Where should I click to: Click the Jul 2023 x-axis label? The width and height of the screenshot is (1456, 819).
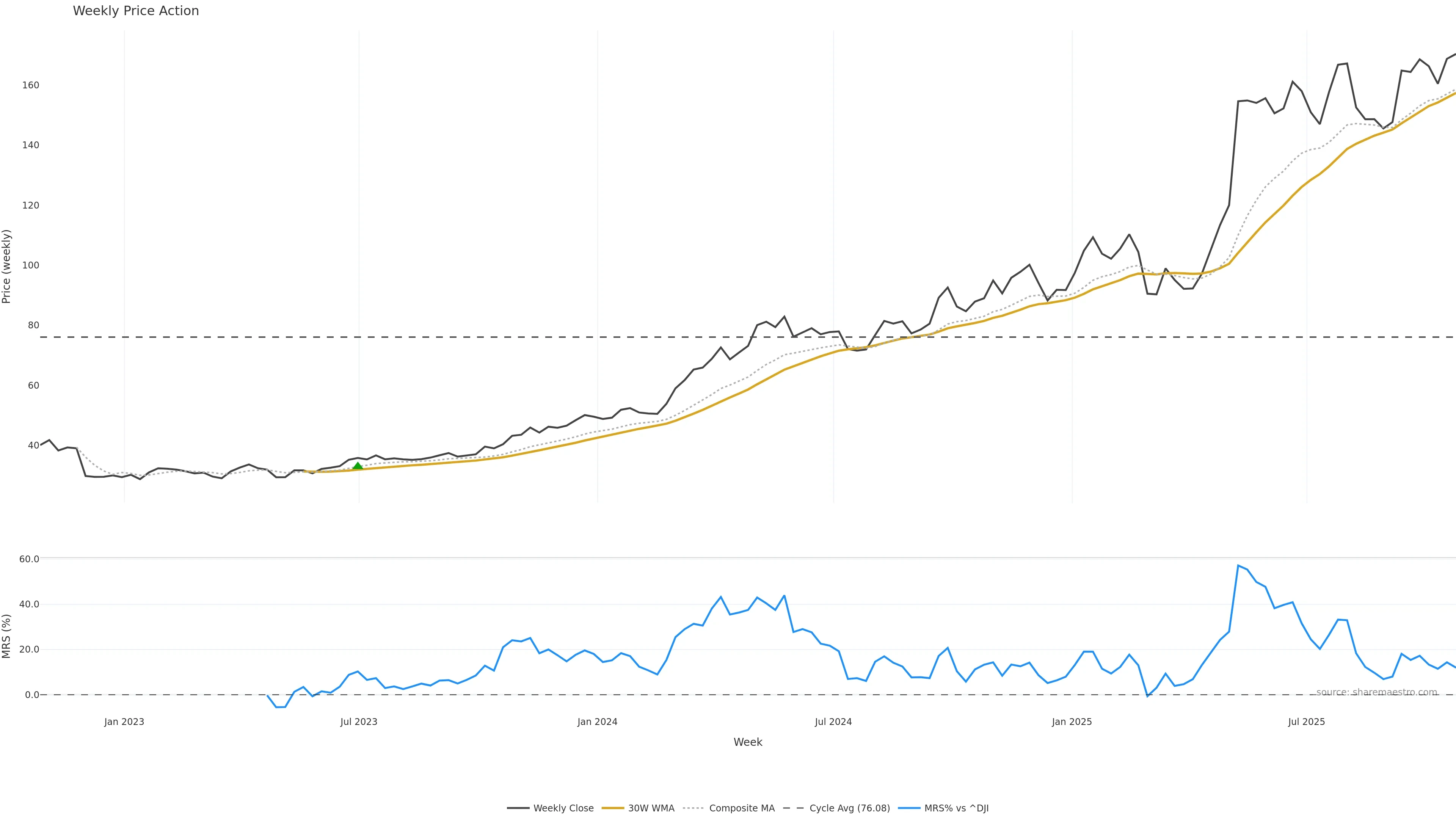(358, 722)
